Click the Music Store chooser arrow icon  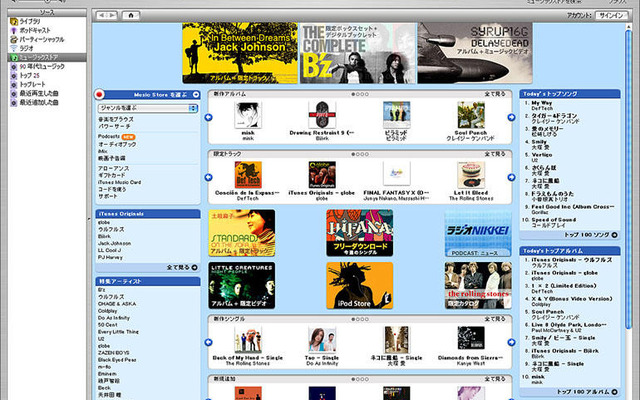tap(196, 95)
